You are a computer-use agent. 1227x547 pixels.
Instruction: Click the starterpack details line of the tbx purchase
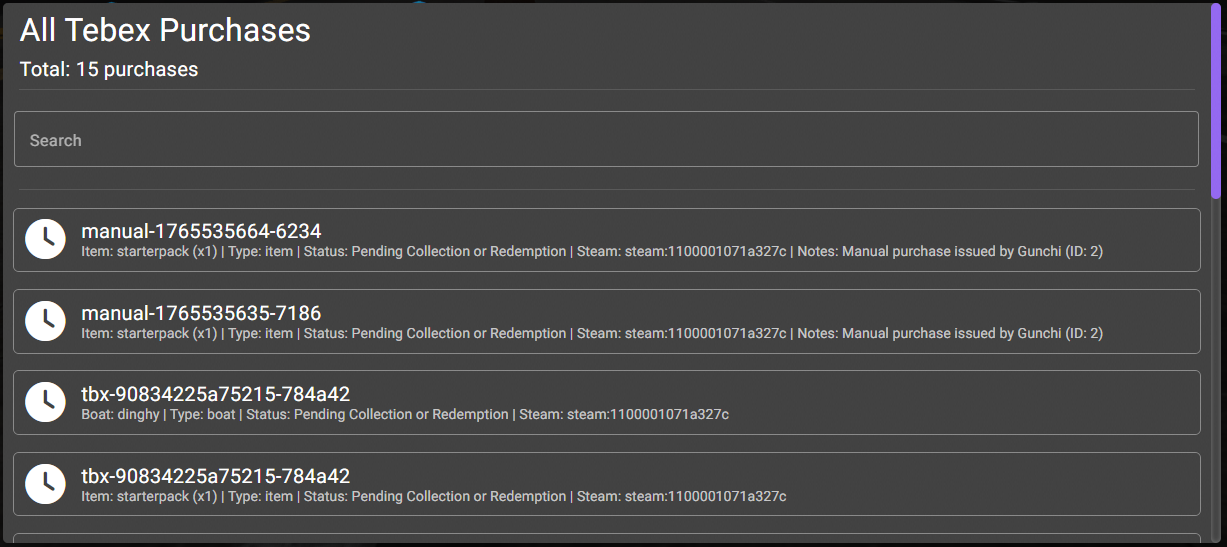coord(433,497)
